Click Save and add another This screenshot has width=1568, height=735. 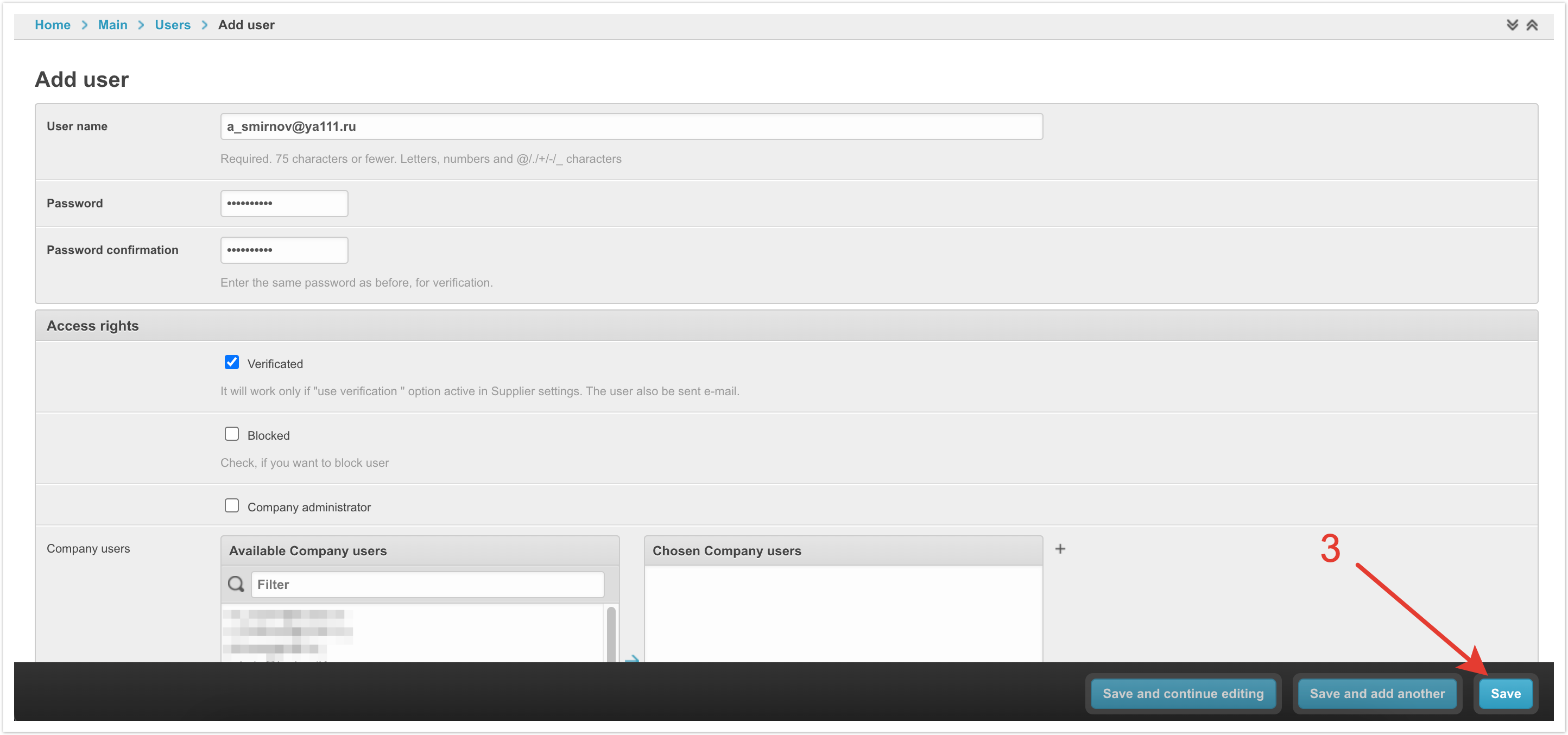click(x=1377, y=694)
